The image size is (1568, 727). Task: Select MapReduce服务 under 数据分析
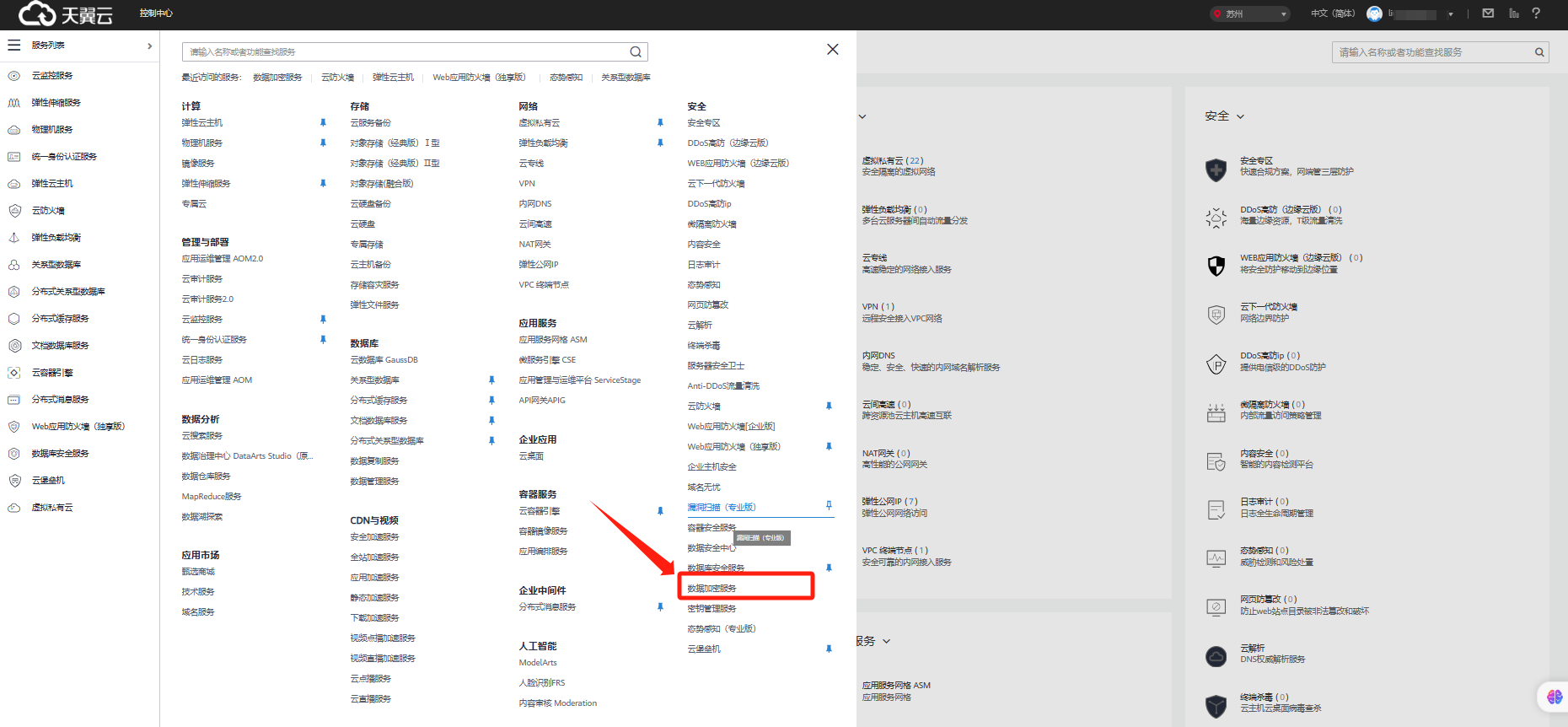coord(212,497)
